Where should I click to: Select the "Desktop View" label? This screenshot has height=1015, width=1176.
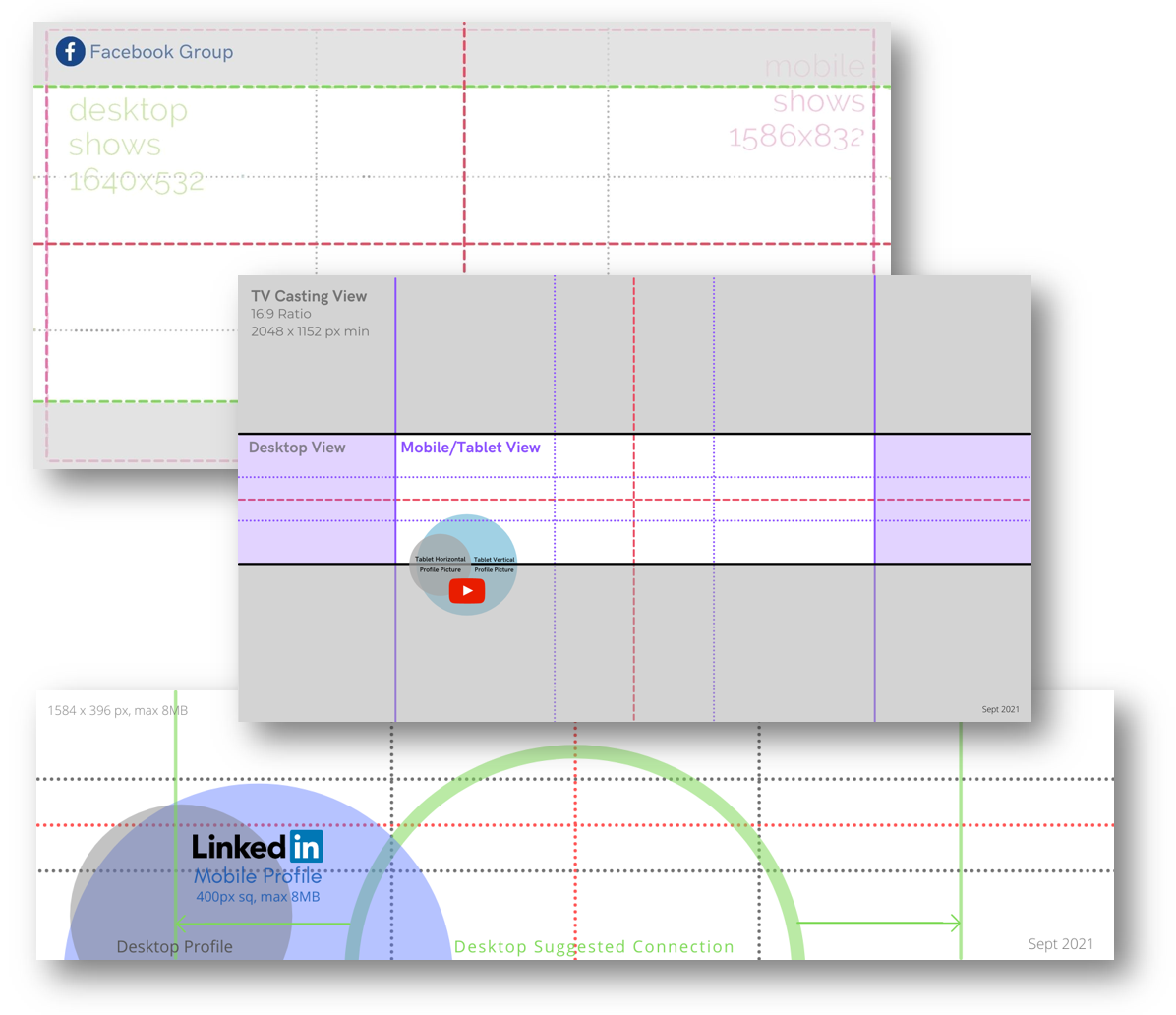pos(297,448)
